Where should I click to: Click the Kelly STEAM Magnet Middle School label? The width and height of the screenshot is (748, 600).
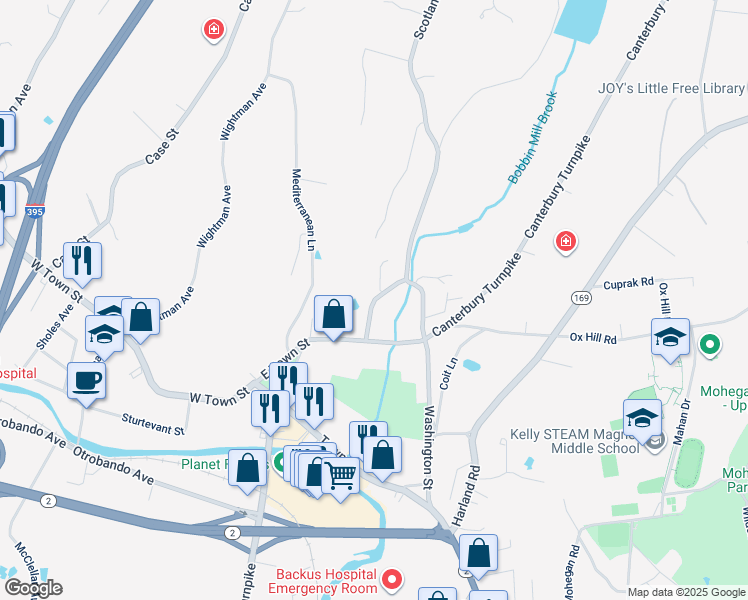coord(575,442)
